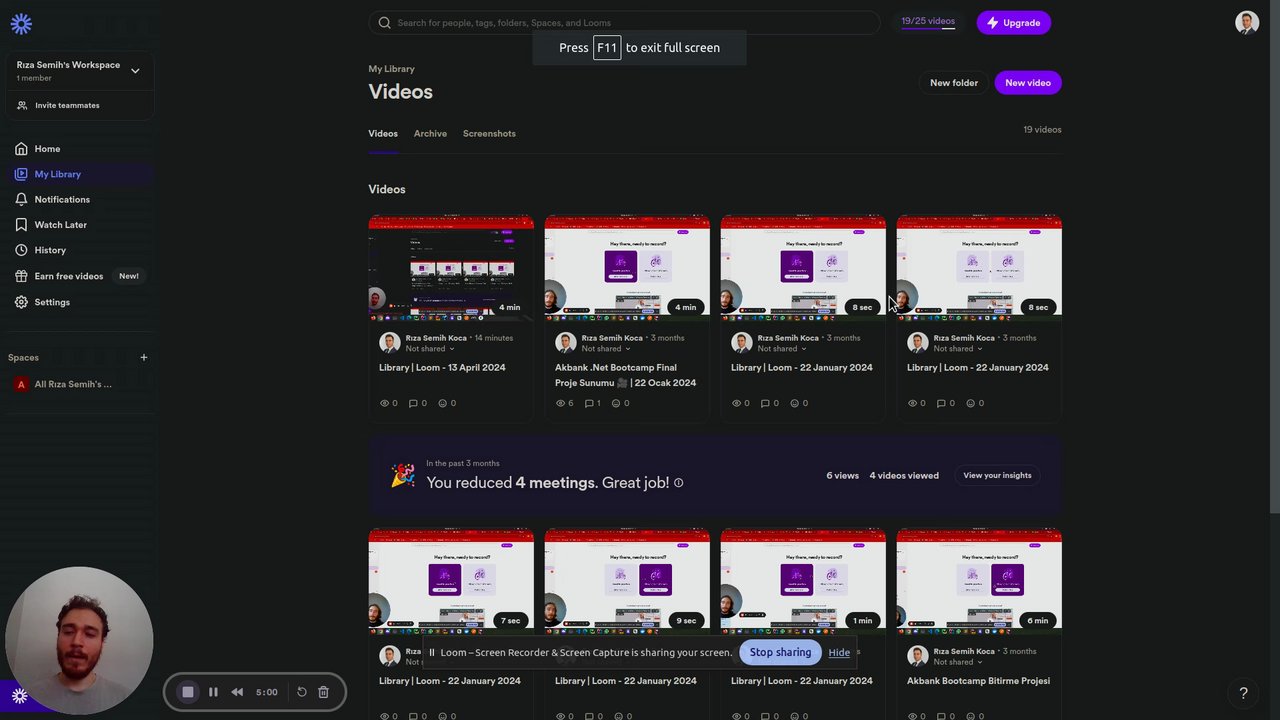1280x720 pixels.
Task: Click the 'New!' badge beside Earn free videos
Action: pos(129,276)
